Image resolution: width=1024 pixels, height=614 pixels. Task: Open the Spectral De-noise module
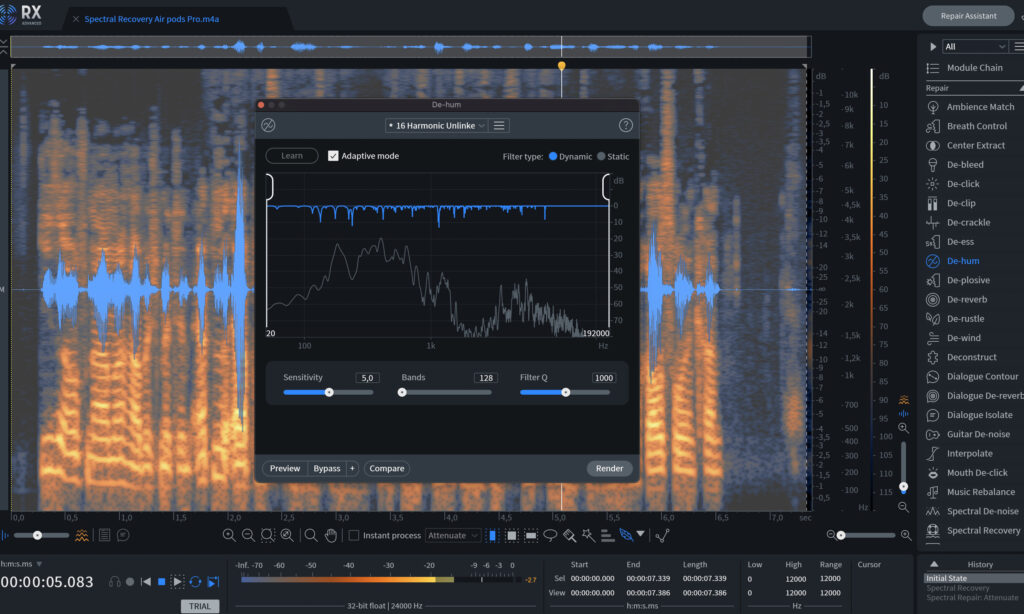coord(972,511)
